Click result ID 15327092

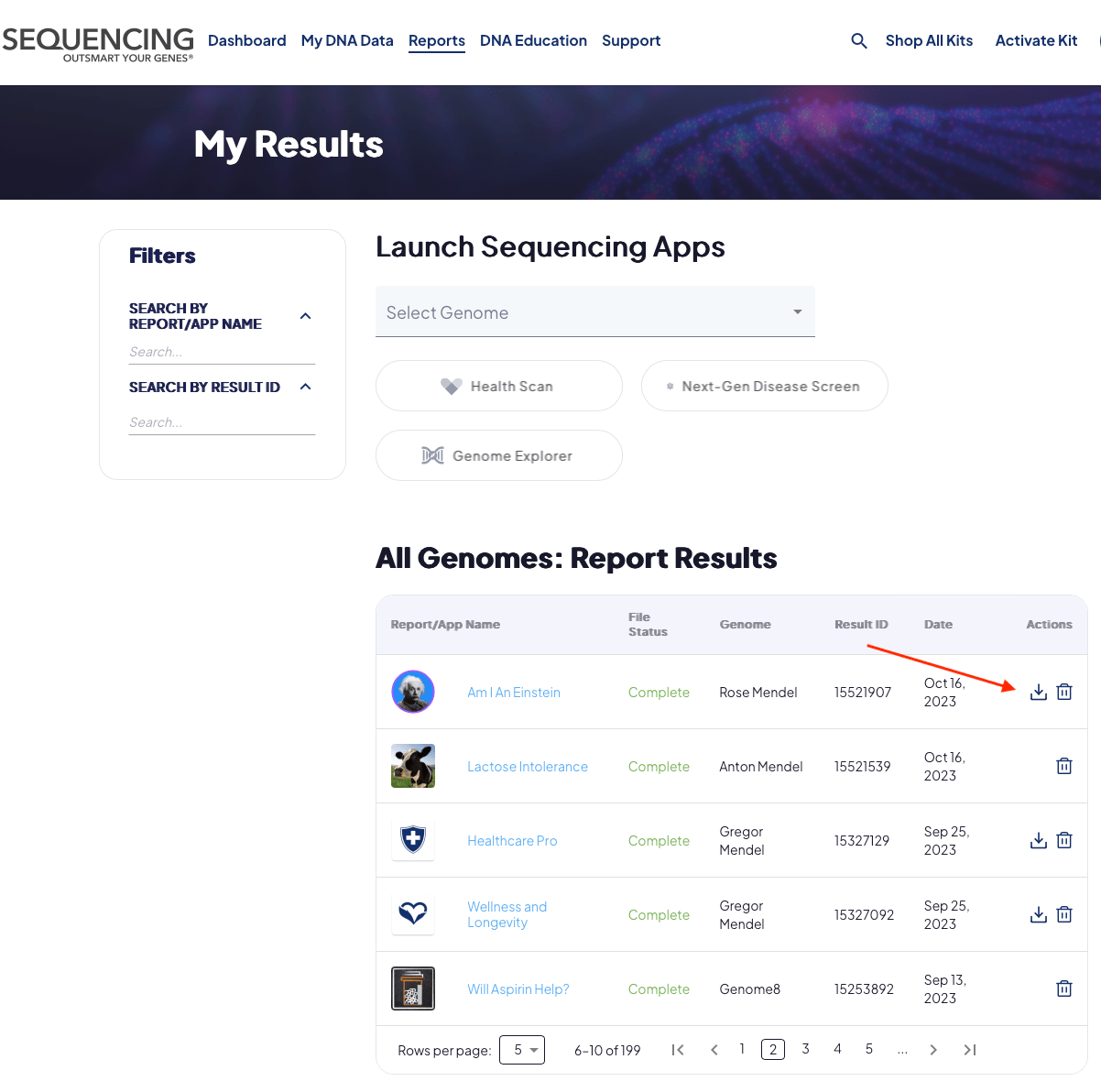[x=864, y=915]
